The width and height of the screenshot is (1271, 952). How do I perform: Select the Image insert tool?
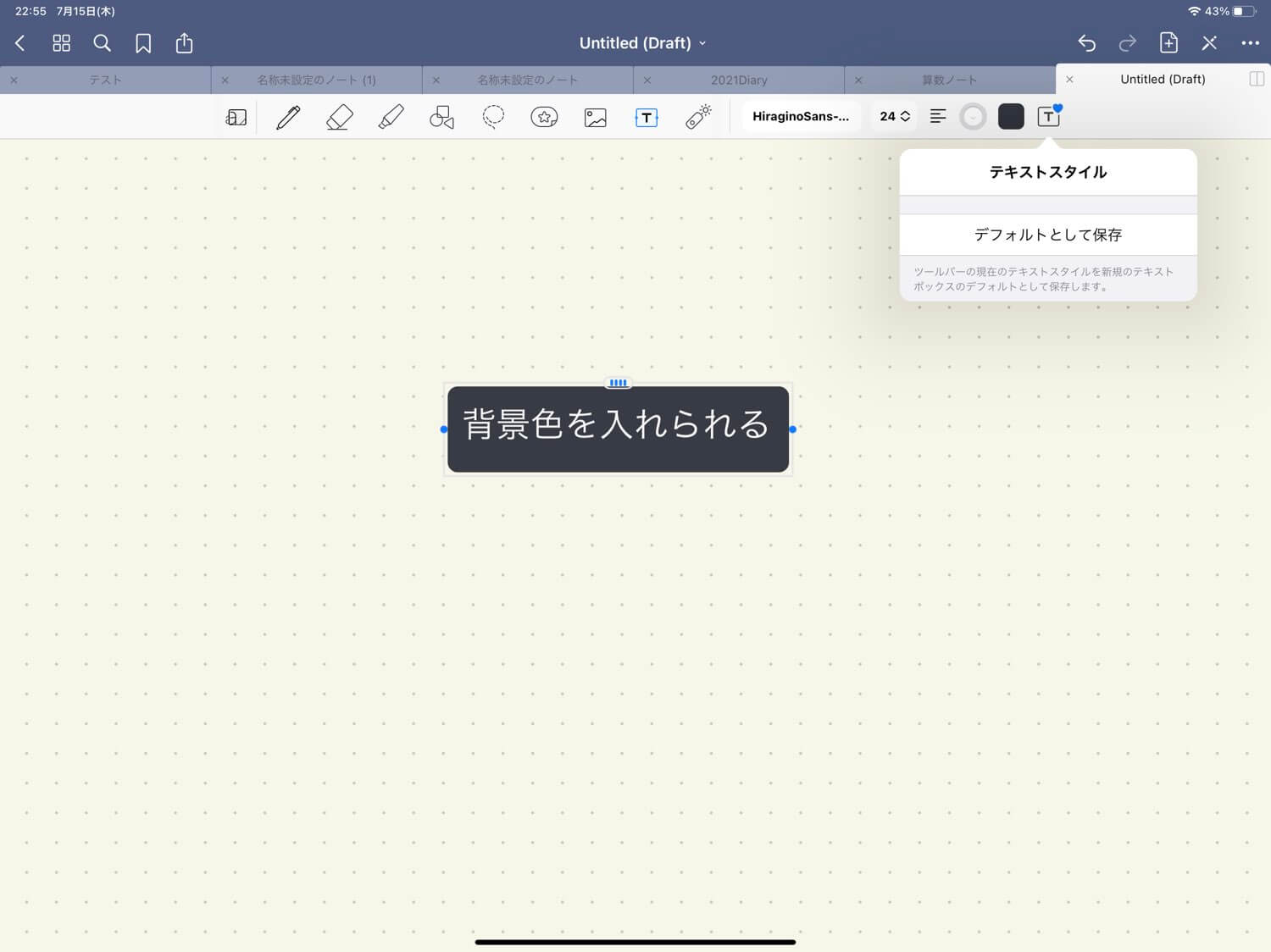pos(596,117)
